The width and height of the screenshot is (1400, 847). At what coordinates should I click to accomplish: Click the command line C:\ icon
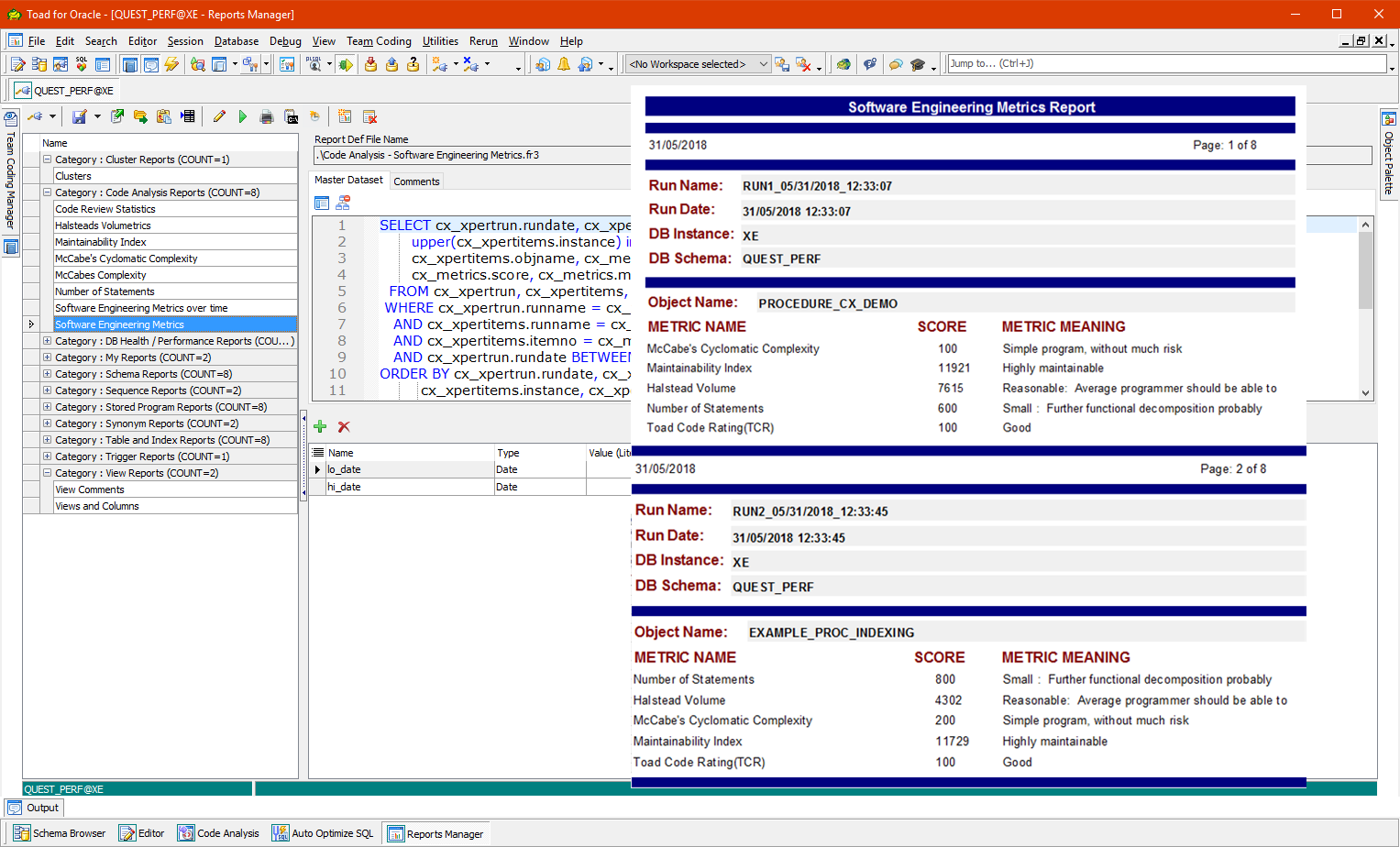coord(291,116)
